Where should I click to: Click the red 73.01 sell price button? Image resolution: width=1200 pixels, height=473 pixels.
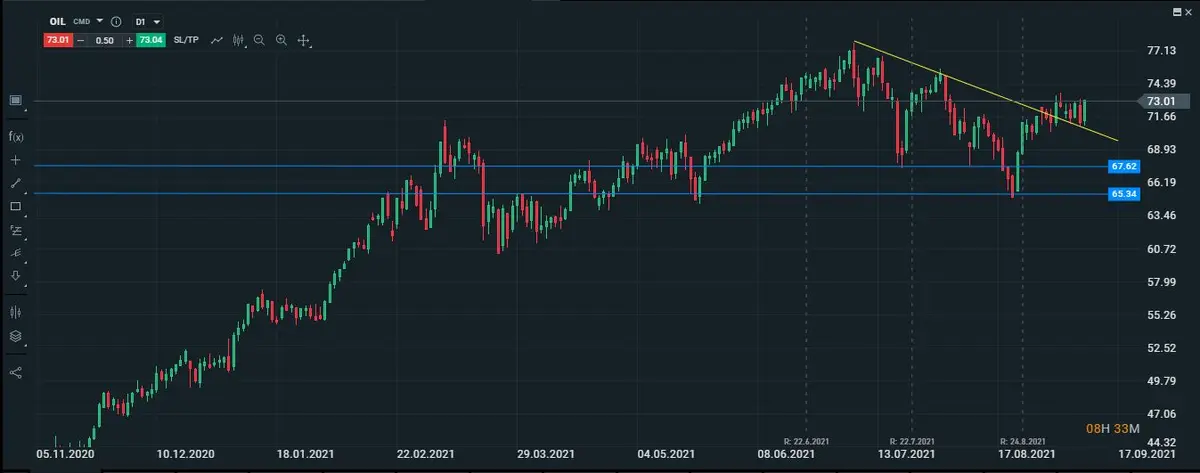coord(56,40)
